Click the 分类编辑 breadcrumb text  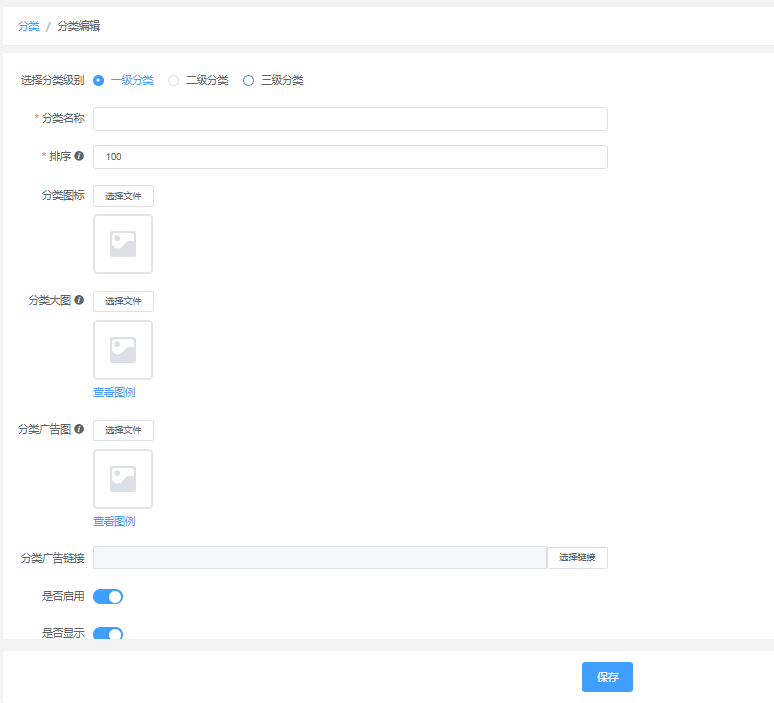pos(78,26)
